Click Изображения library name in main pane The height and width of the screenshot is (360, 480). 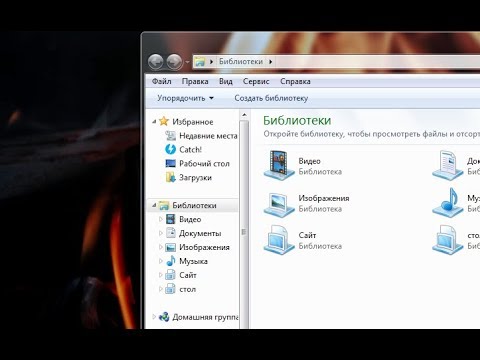pos(324,198)
